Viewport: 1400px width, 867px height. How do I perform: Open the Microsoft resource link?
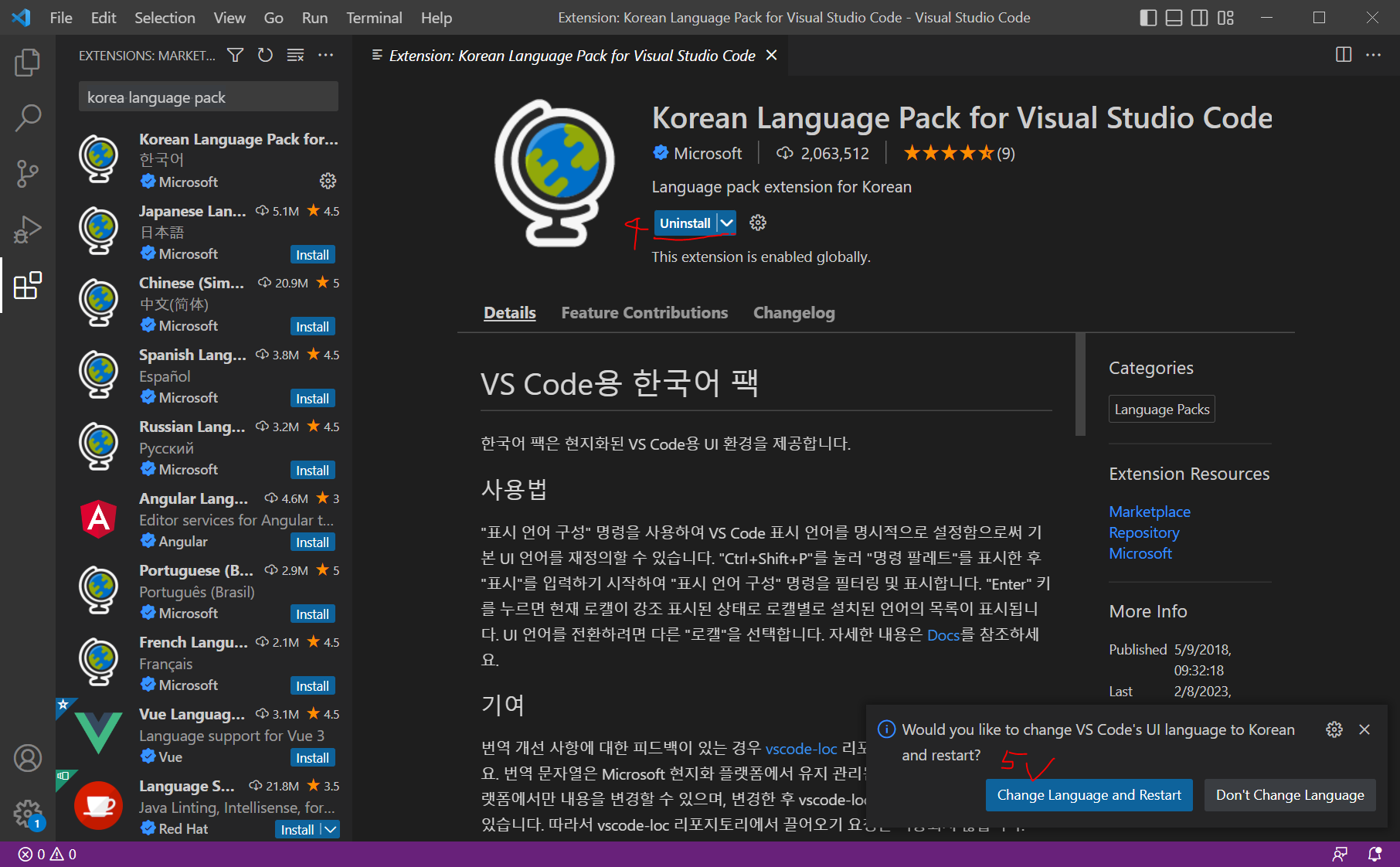(1140, 552)
